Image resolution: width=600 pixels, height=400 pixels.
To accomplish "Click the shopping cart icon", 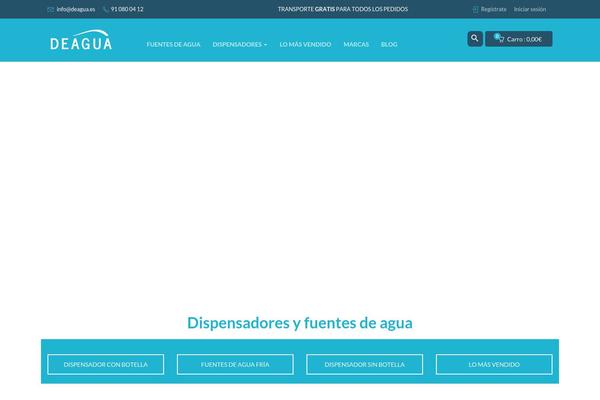I will tap(501, 39).
